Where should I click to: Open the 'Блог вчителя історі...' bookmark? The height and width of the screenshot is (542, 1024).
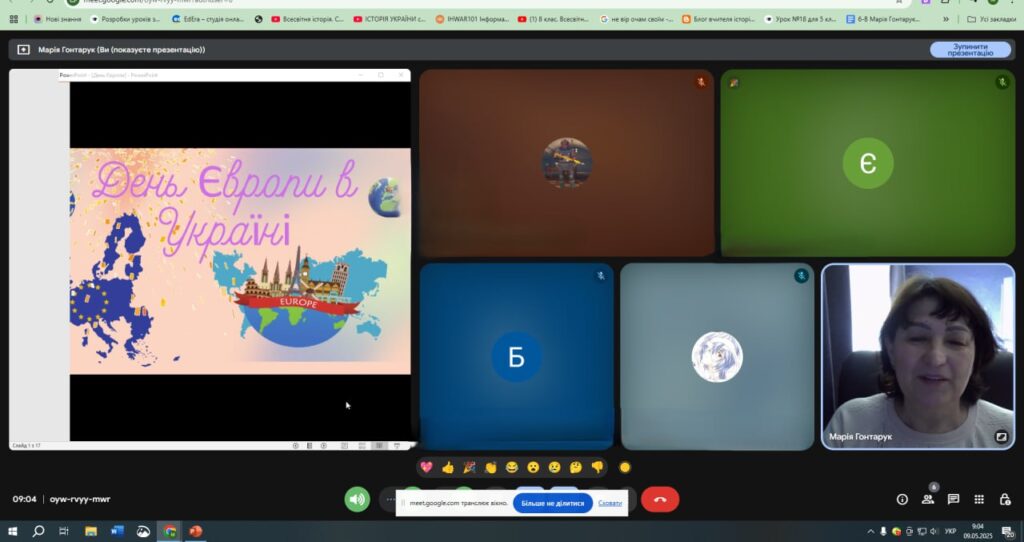click(x=718, y=20)
